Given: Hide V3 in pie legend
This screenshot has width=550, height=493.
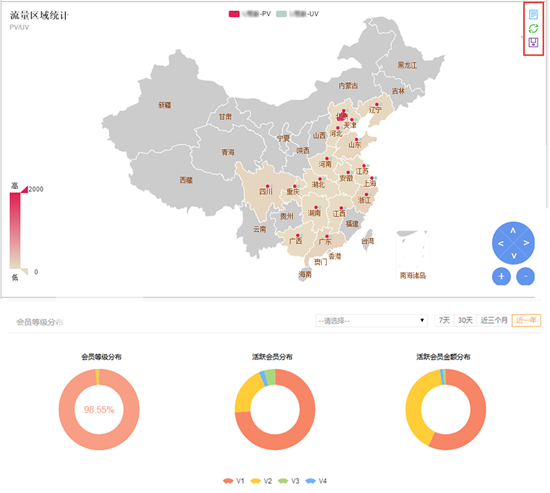Looking at the screenshot, I should (288, 481).
